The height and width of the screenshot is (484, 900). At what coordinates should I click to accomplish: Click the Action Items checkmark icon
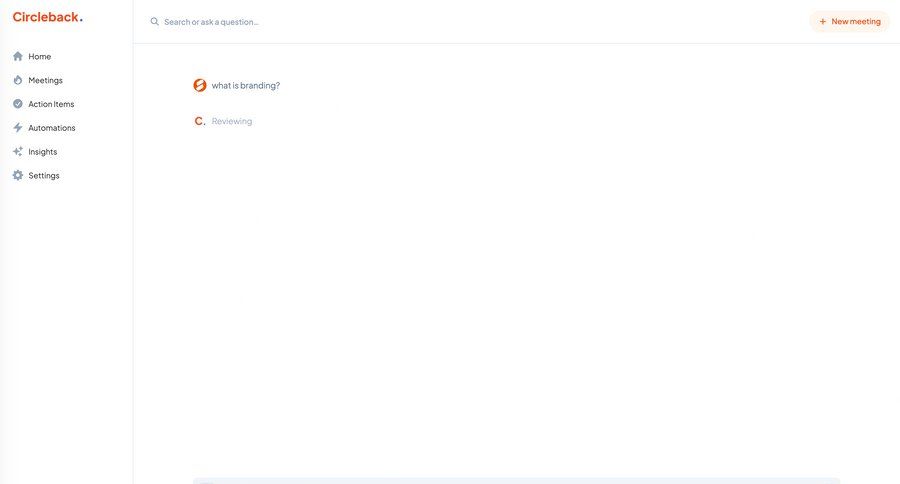pyautogui.click(x=18, y=104)
